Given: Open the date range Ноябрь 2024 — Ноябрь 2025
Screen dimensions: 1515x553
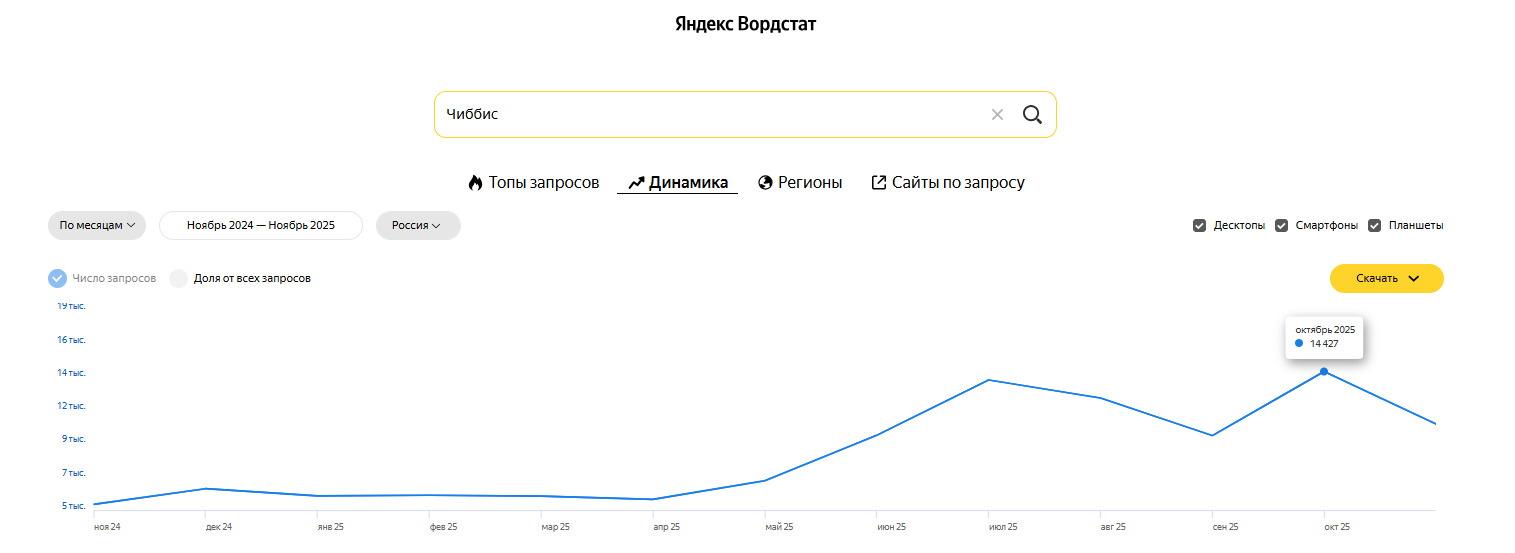Looking at the screenshot, I should [x=260, y=226].
